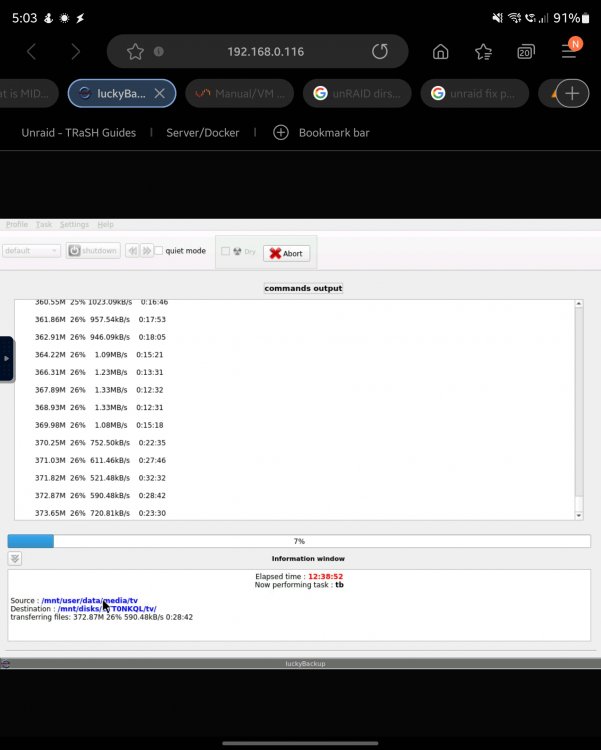Open the default profile dropdown
The image size is (601, 750).
coord(31,250)
